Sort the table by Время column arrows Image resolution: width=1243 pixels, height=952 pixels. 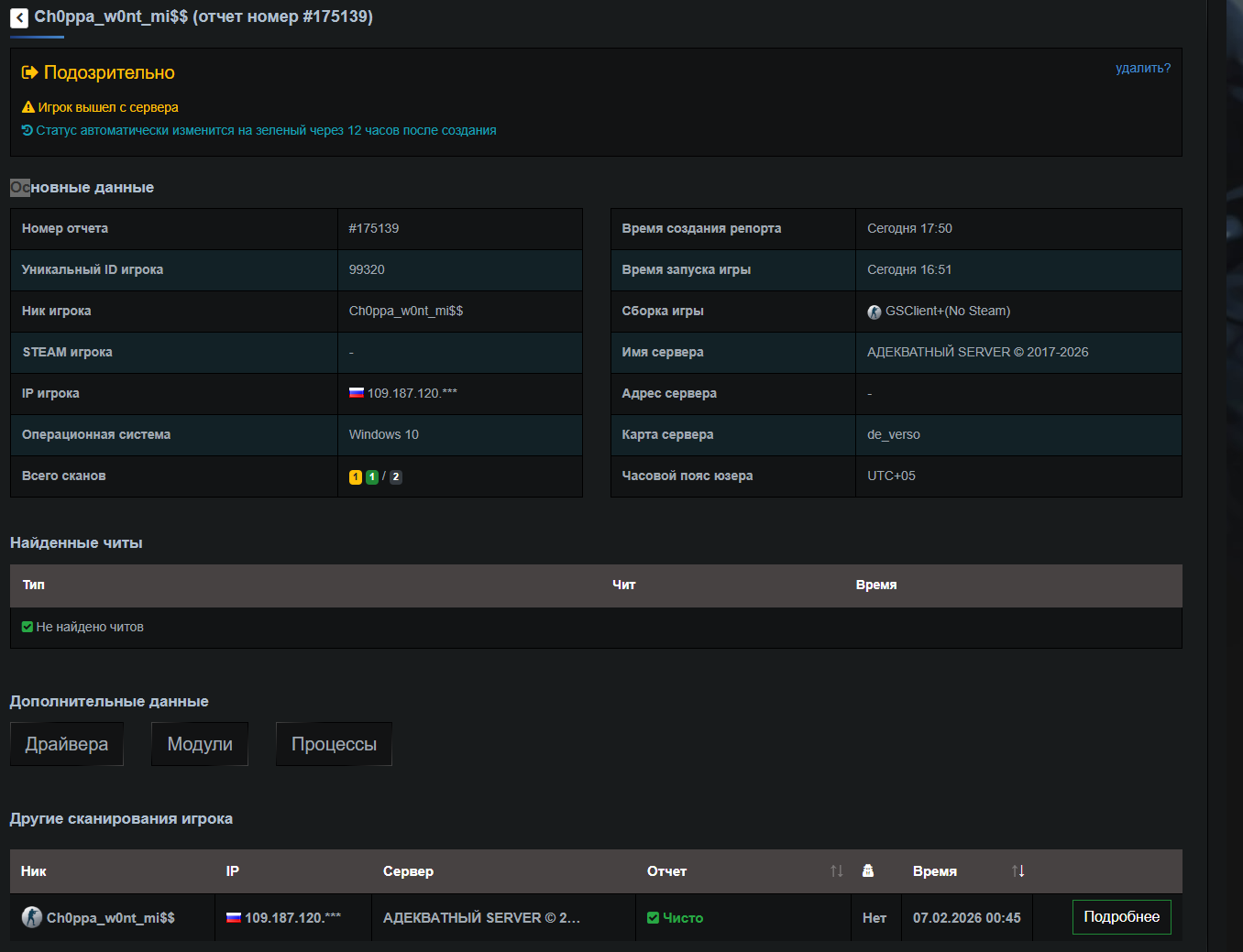[x=1017, y=870]
